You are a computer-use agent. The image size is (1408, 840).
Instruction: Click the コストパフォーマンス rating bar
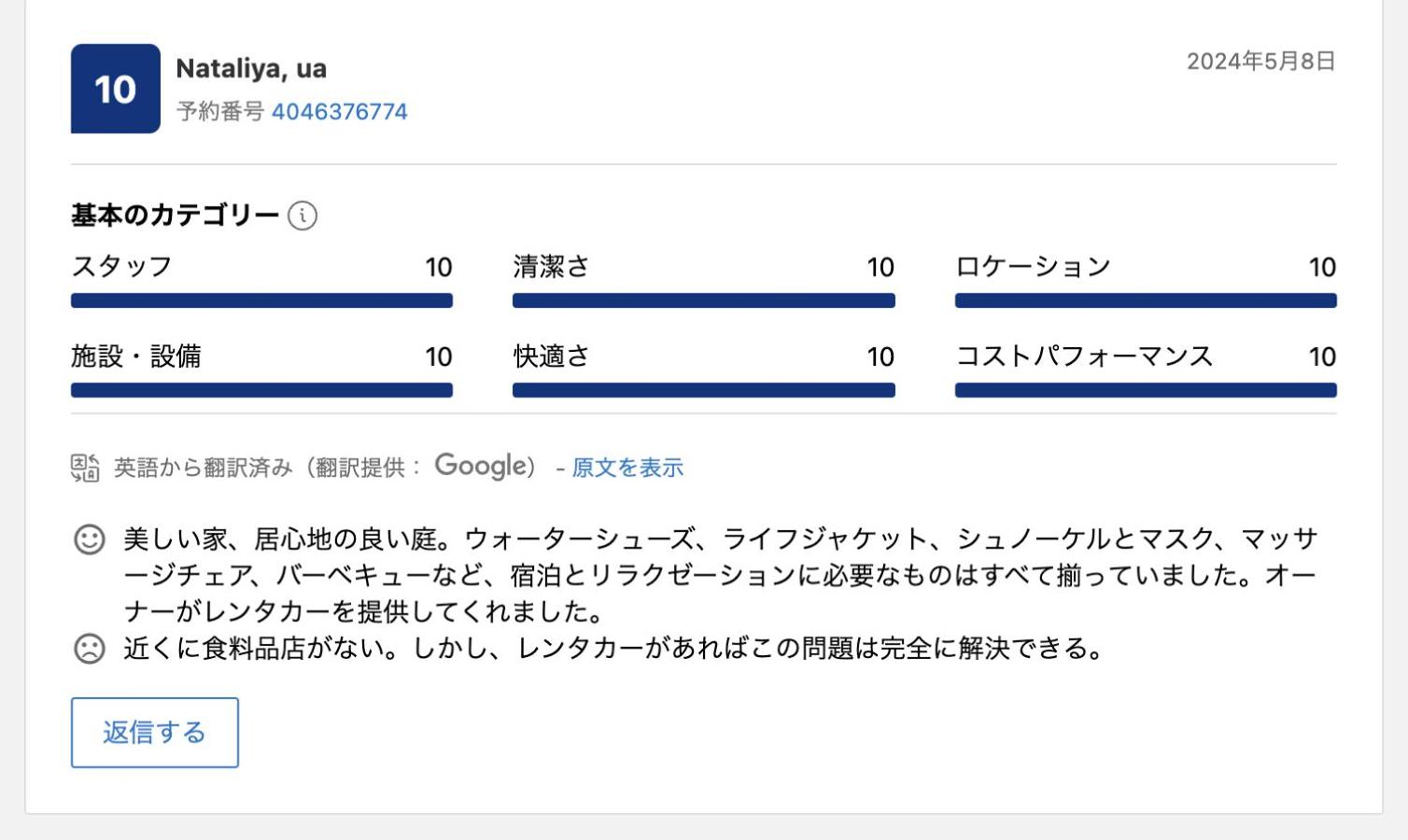(1146, 390)
